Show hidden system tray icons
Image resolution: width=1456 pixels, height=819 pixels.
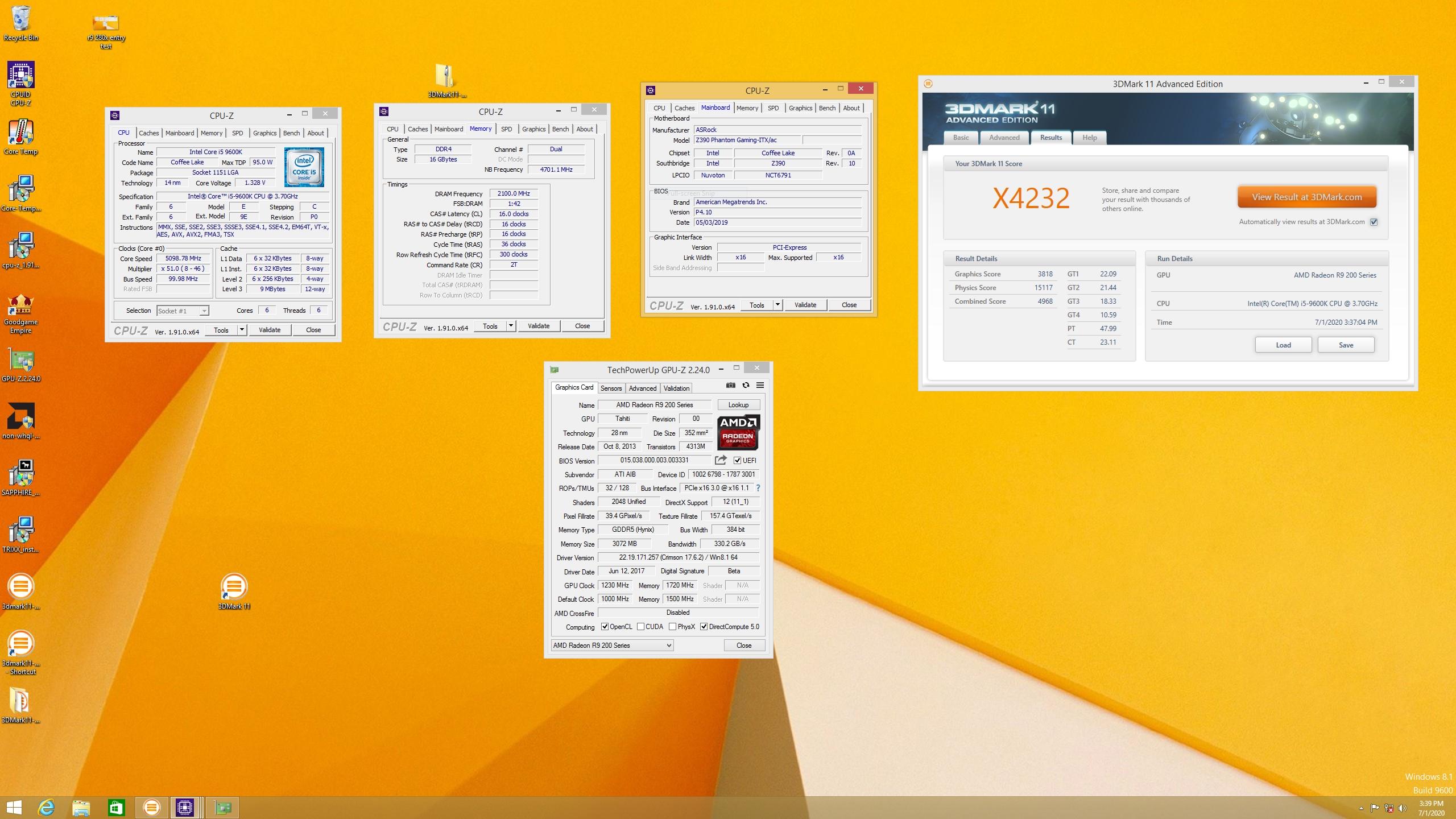click(x=1361, y=808)
